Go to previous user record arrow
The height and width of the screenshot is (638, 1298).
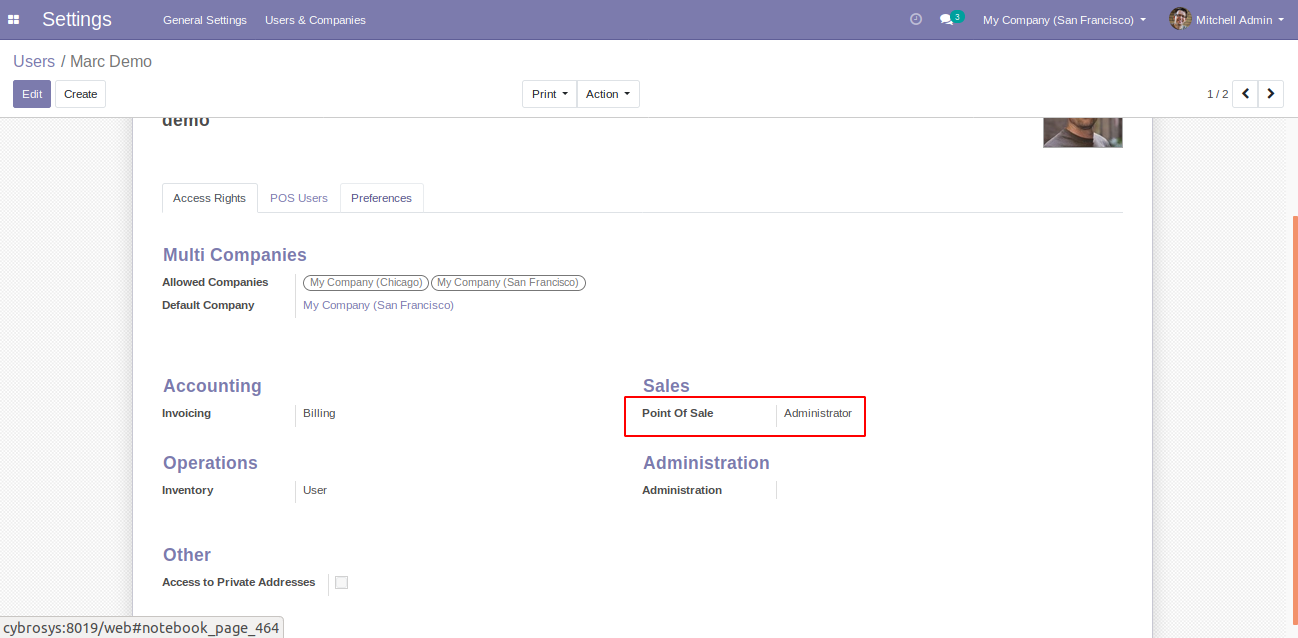[x=1245, y=94]
